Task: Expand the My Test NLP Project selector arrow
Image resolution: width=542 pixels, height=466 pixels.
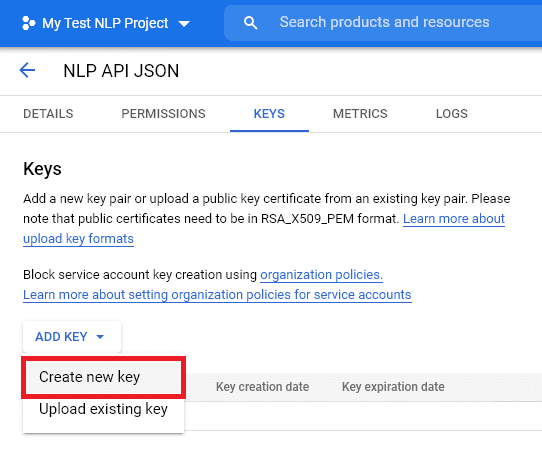Action: point(184,24)
